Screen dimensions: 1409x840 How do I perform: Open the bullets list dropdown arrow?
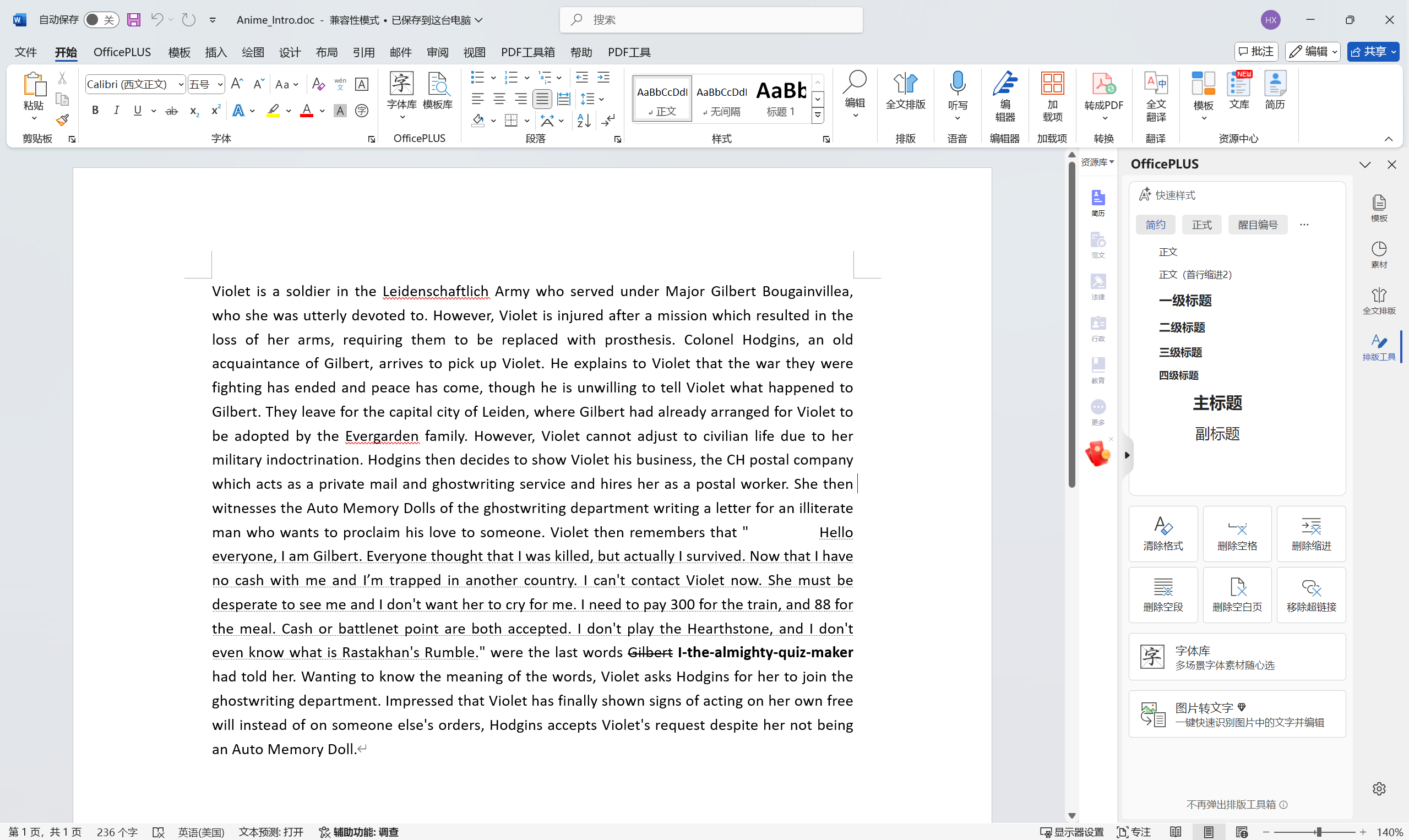493,77
